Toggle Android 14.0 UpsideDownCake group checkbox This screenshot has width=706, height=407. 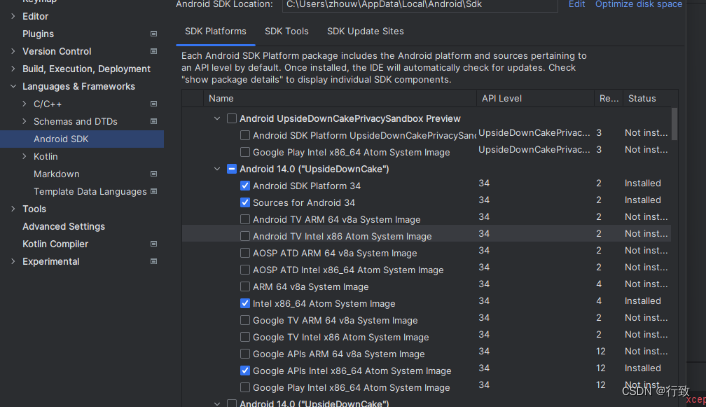tap(232, 169)
